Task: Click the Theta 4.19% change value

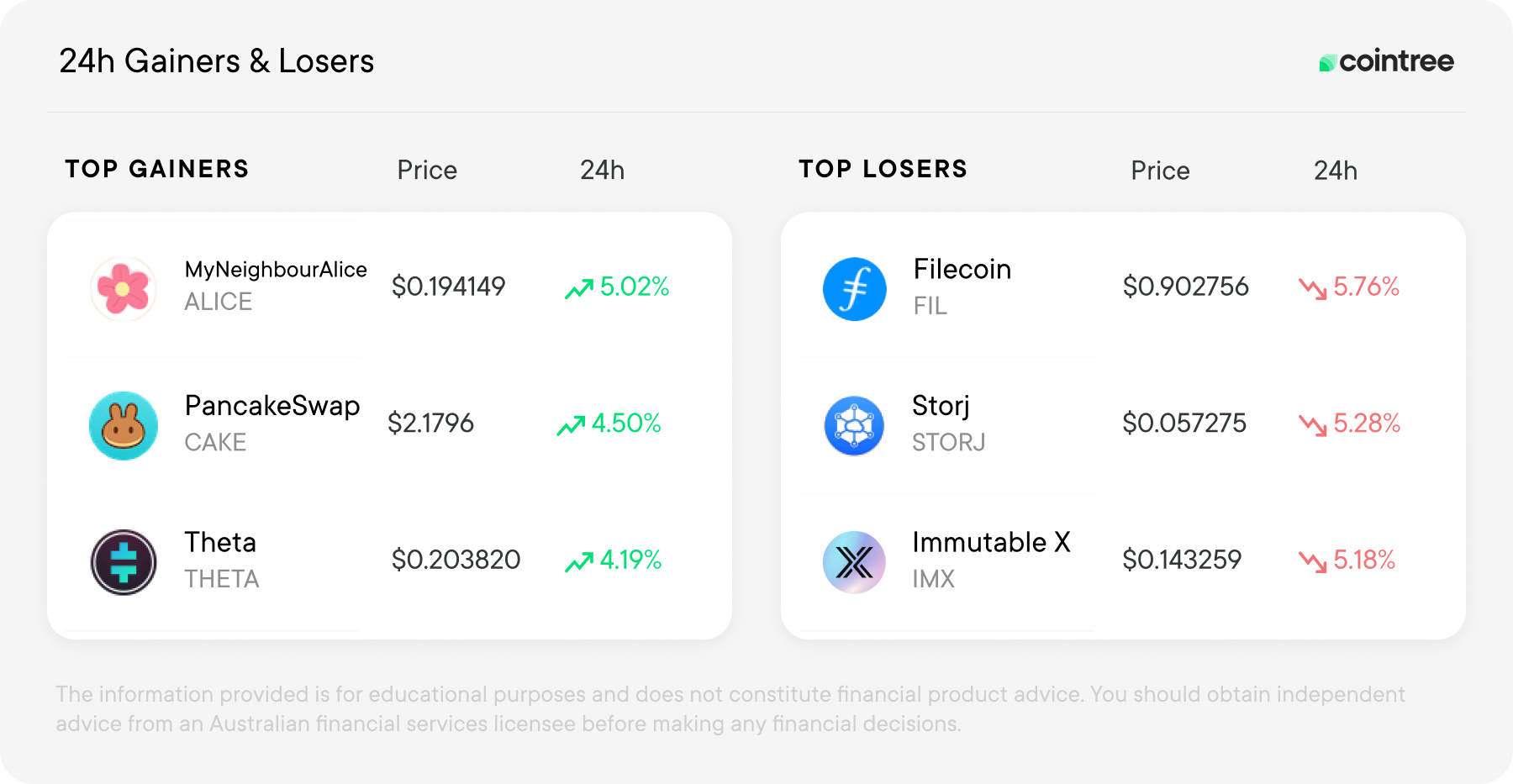Action: [630, 560]
